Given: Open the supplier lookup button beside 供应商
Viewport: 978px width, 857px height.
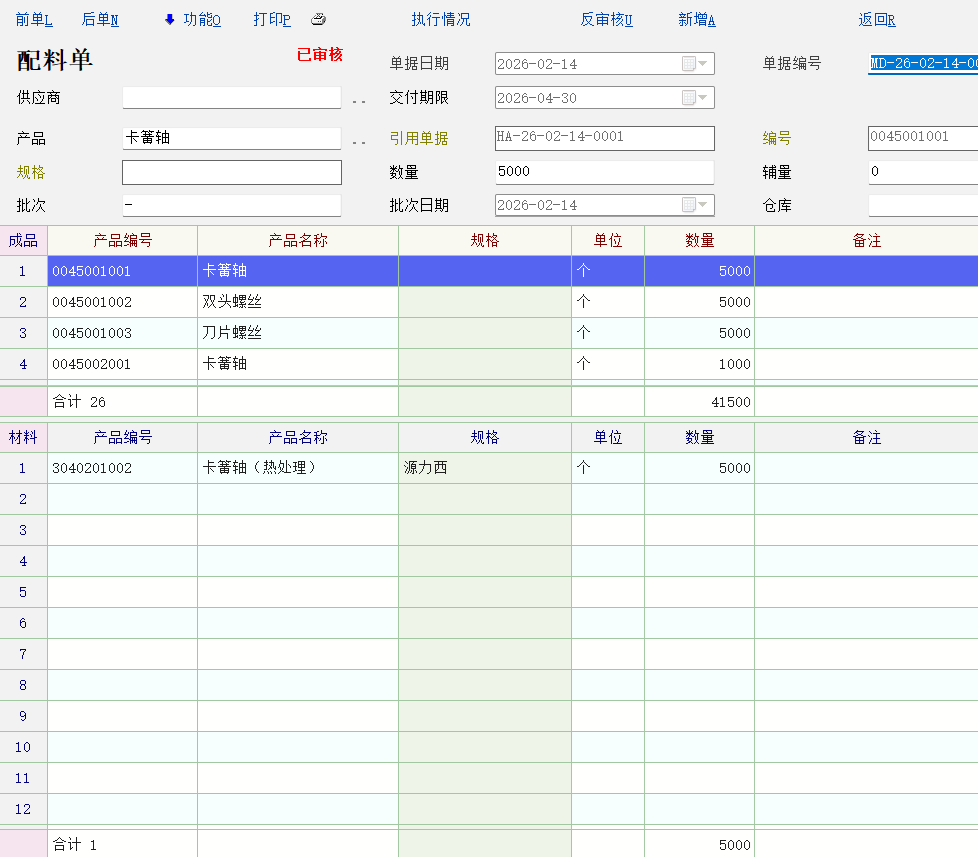Looking at the screenshot, I should (x=359, y=99).
